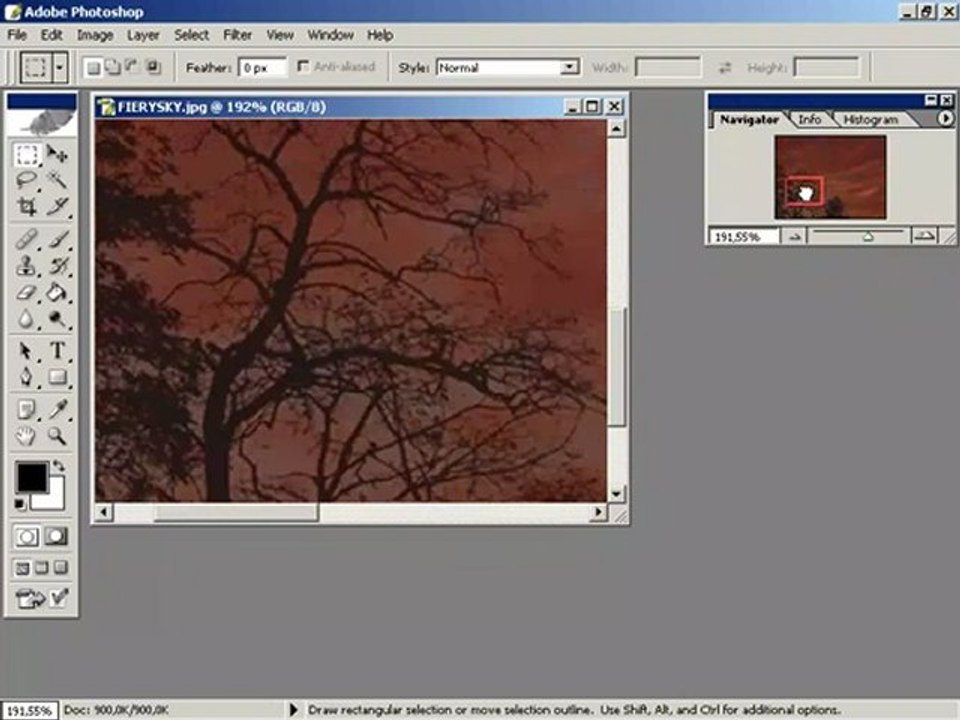Select the Rectangular Marquee tool in toolbox

[x=27, y=154]
